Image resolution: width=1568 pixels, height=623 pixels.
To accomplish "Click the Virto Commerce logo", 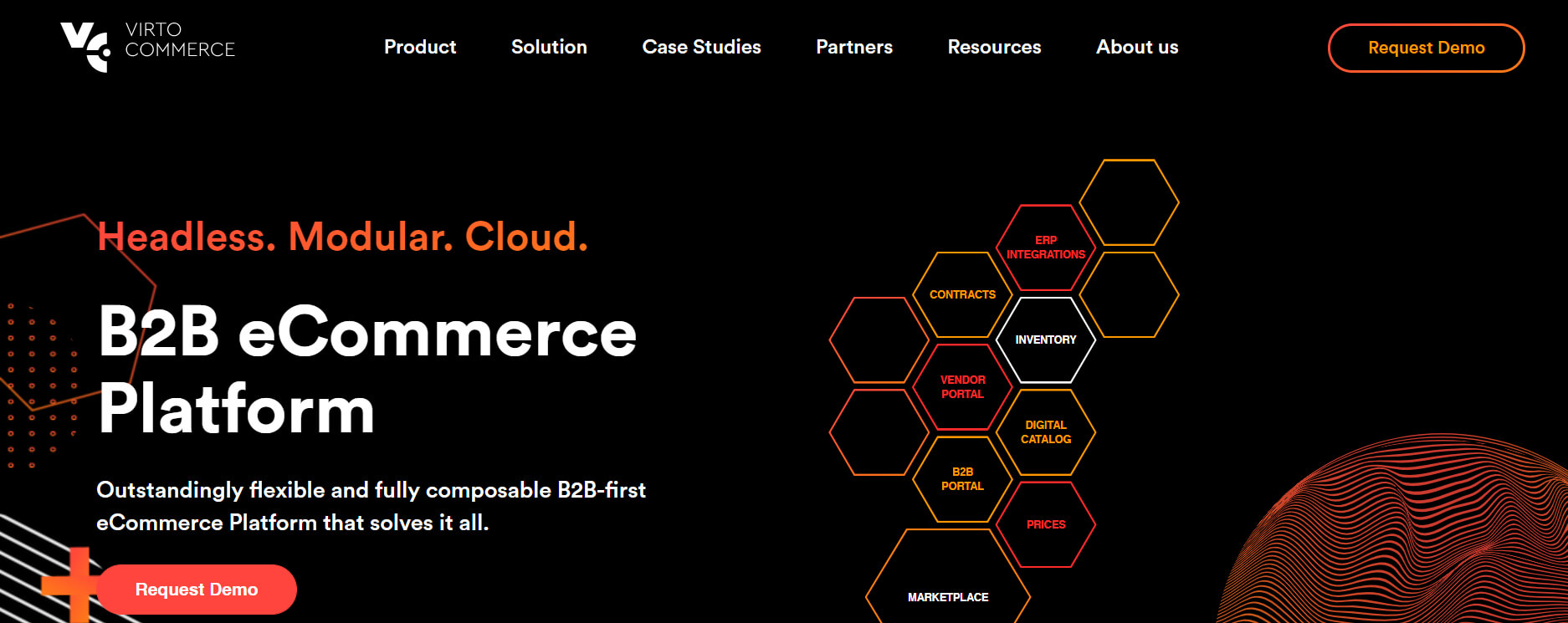I will tap(148, 46).
